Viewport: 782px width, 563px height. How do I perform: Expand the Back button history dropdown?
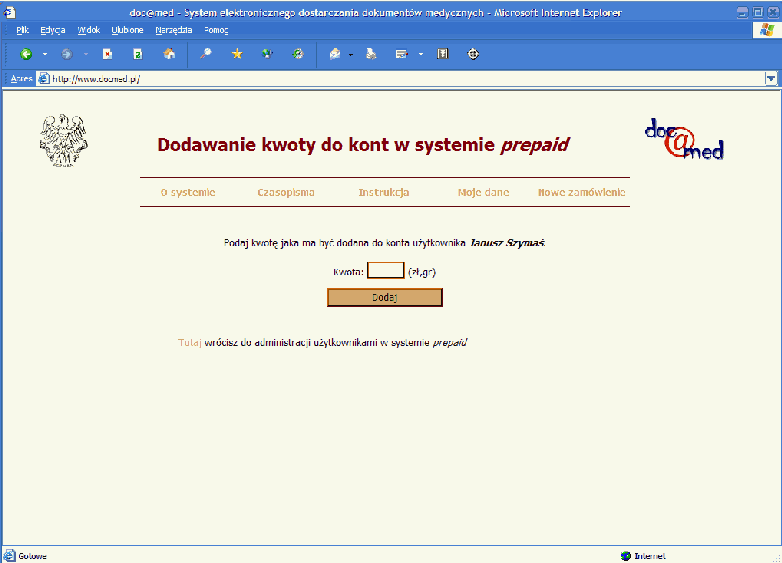45,54
